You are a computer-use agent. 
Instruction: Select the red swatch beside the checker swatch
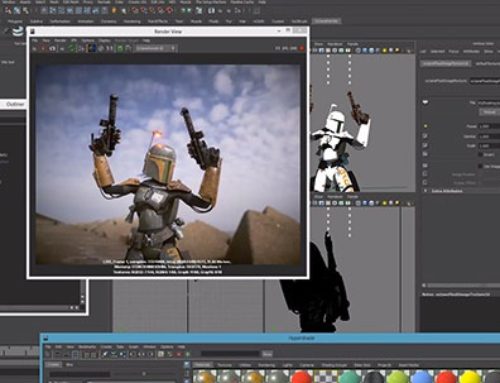[301, 377]
